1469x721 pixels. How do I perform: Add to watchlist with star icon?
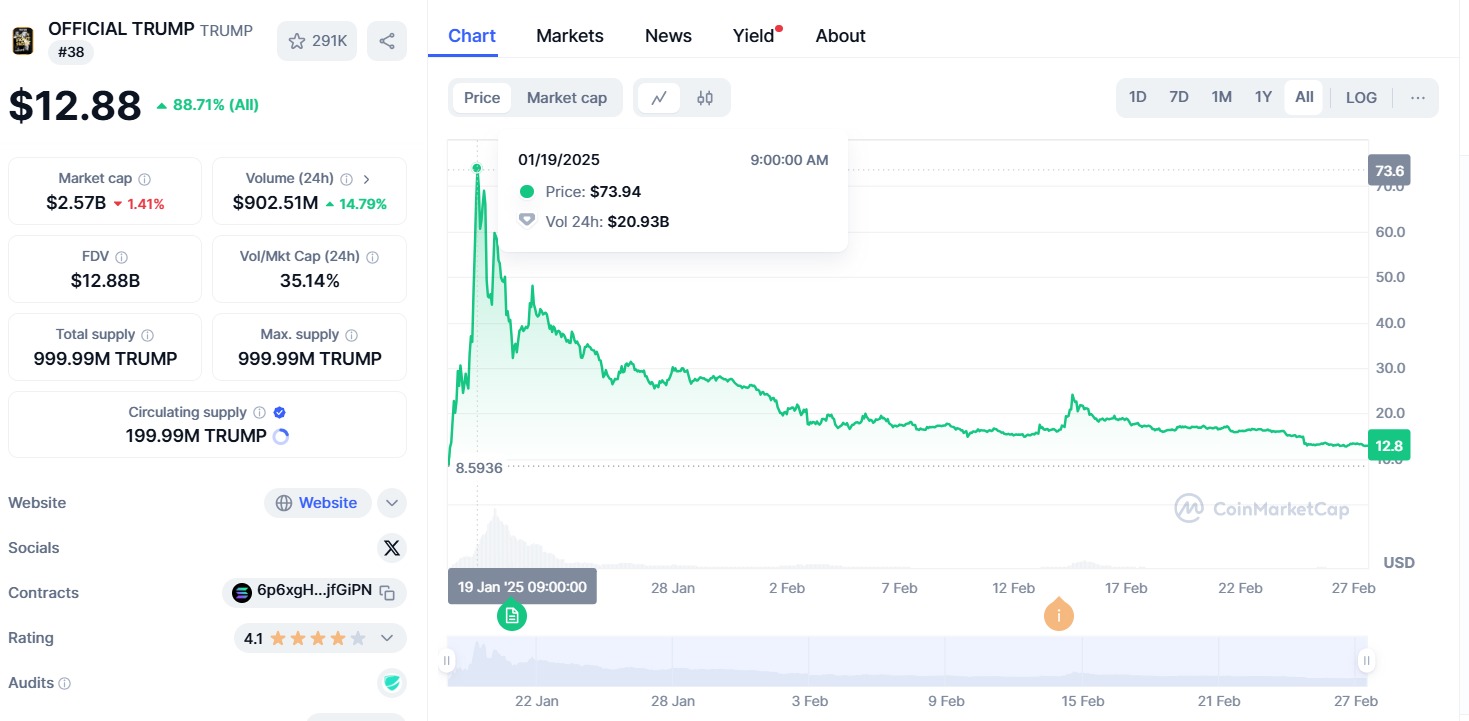tap(317, 41)
